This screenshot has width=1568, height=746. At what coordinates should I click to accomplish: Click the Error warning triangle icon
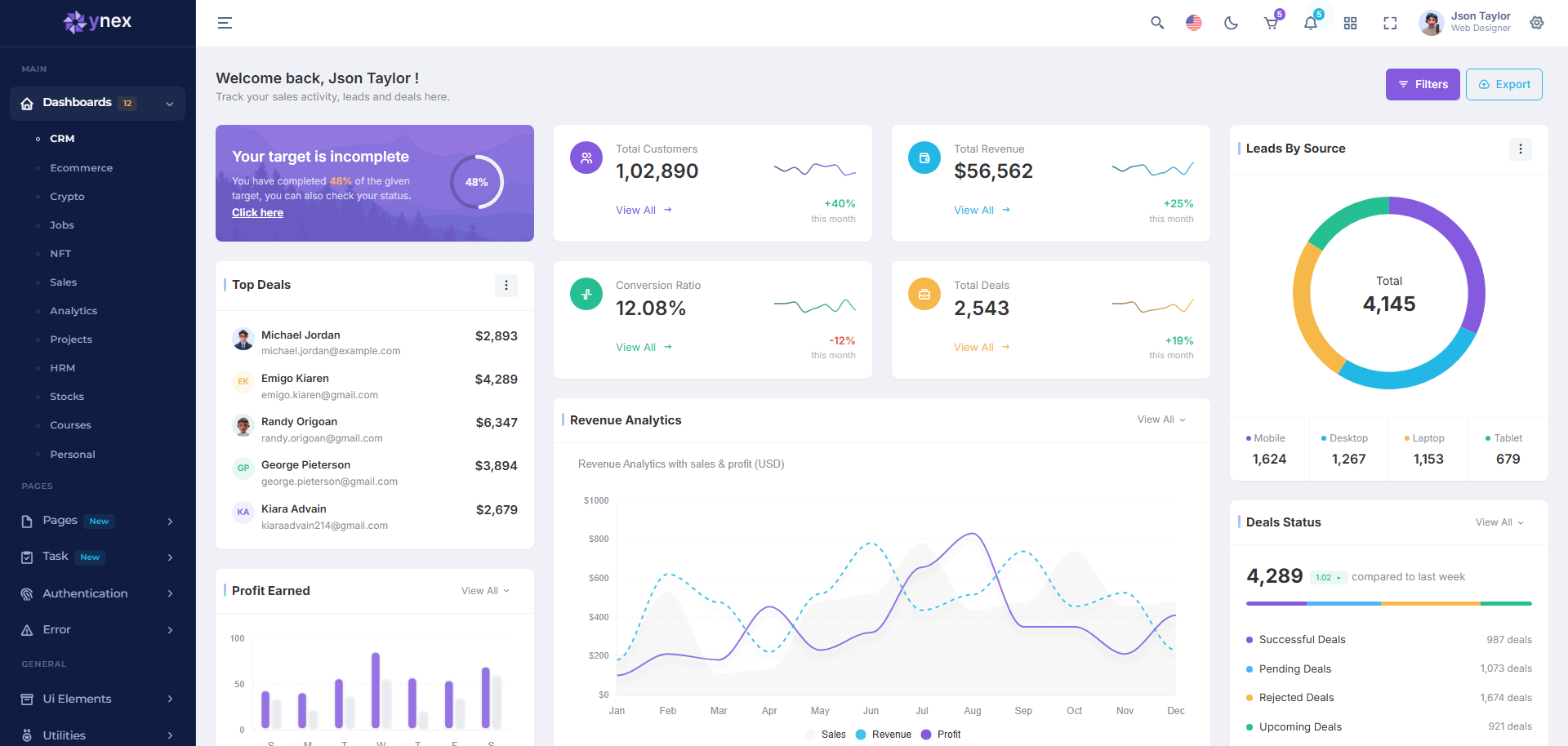(x=27, y=630)
